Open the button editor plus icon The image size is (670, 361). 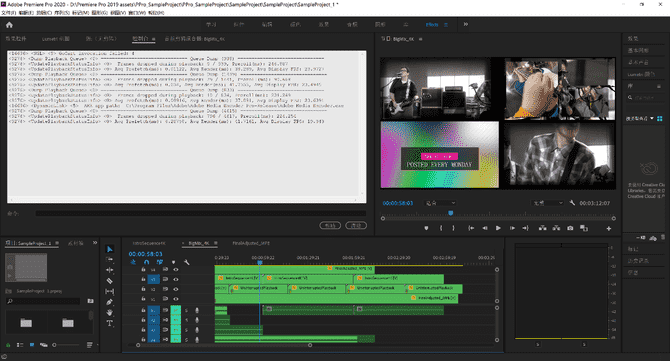(608, 229)
